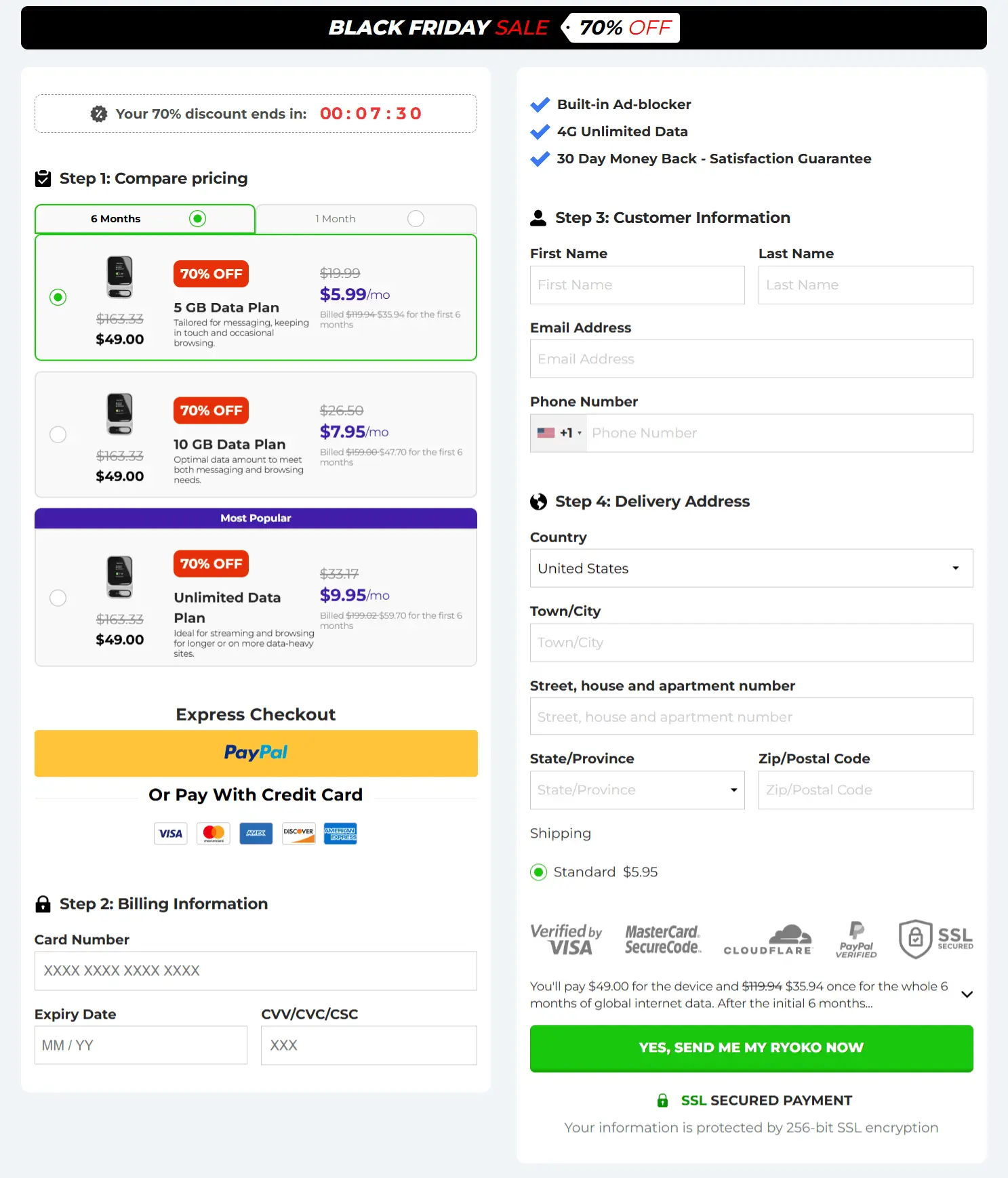This screenshot has width=1008, height=1178.
Task: Click the Cloudflare badge
Action: coord(768,939)
